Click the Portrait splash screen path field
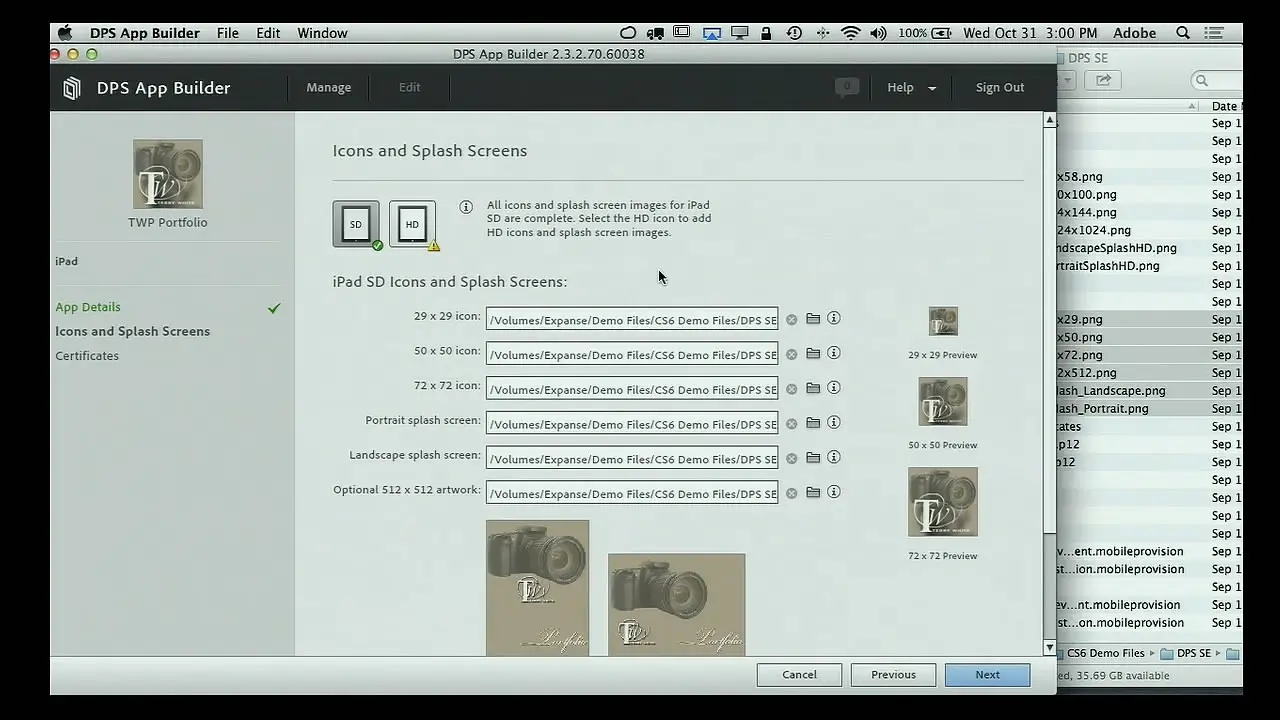 click(x=632, y=424)
